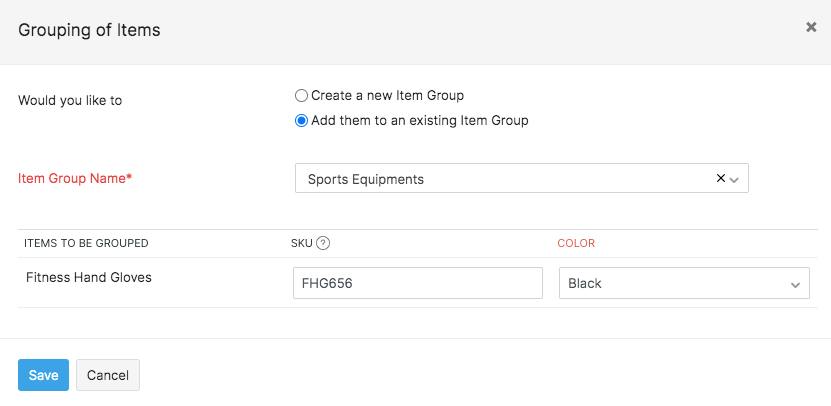Click the ITEMS TO BE GROUPED column header
The height and width of the screenshot is (406, 831).
pos(86,243)
